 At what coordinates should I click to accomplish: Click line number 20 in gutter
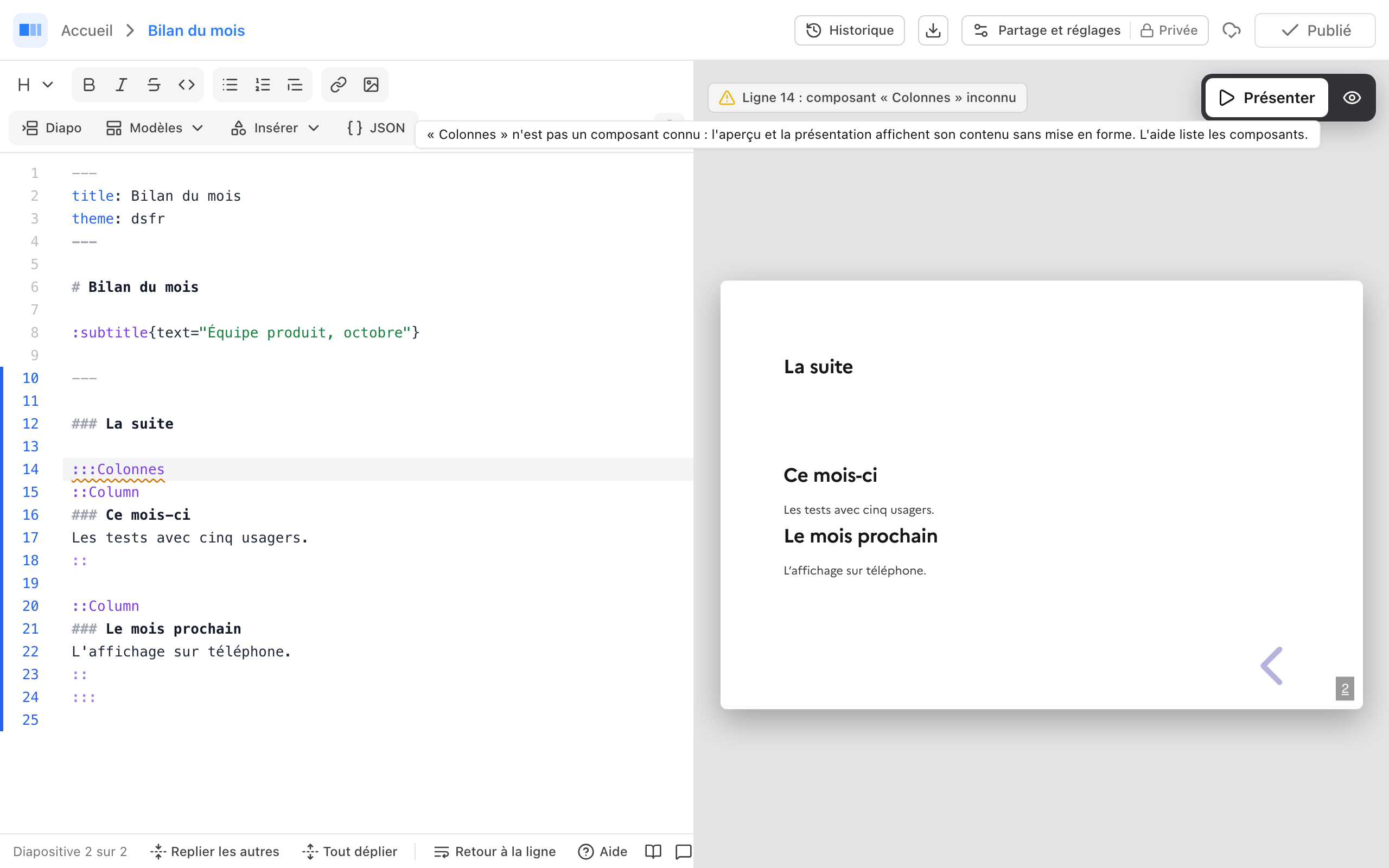click(x=30, y=605)
